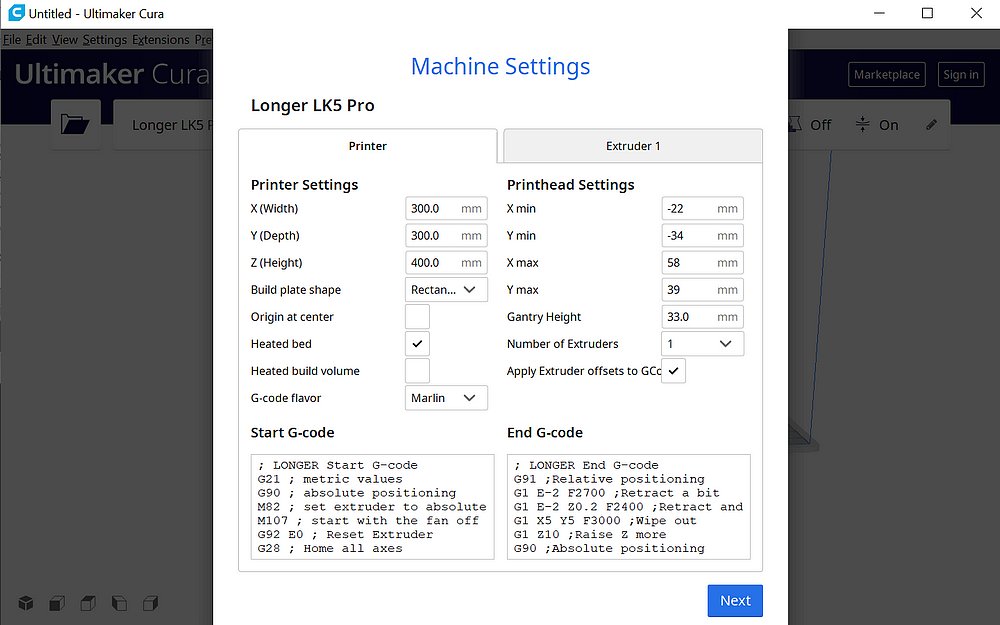The height and width of the screenshot is (625, 1000).
Task: Click the X min input field
Action: (x=702, y=209)
